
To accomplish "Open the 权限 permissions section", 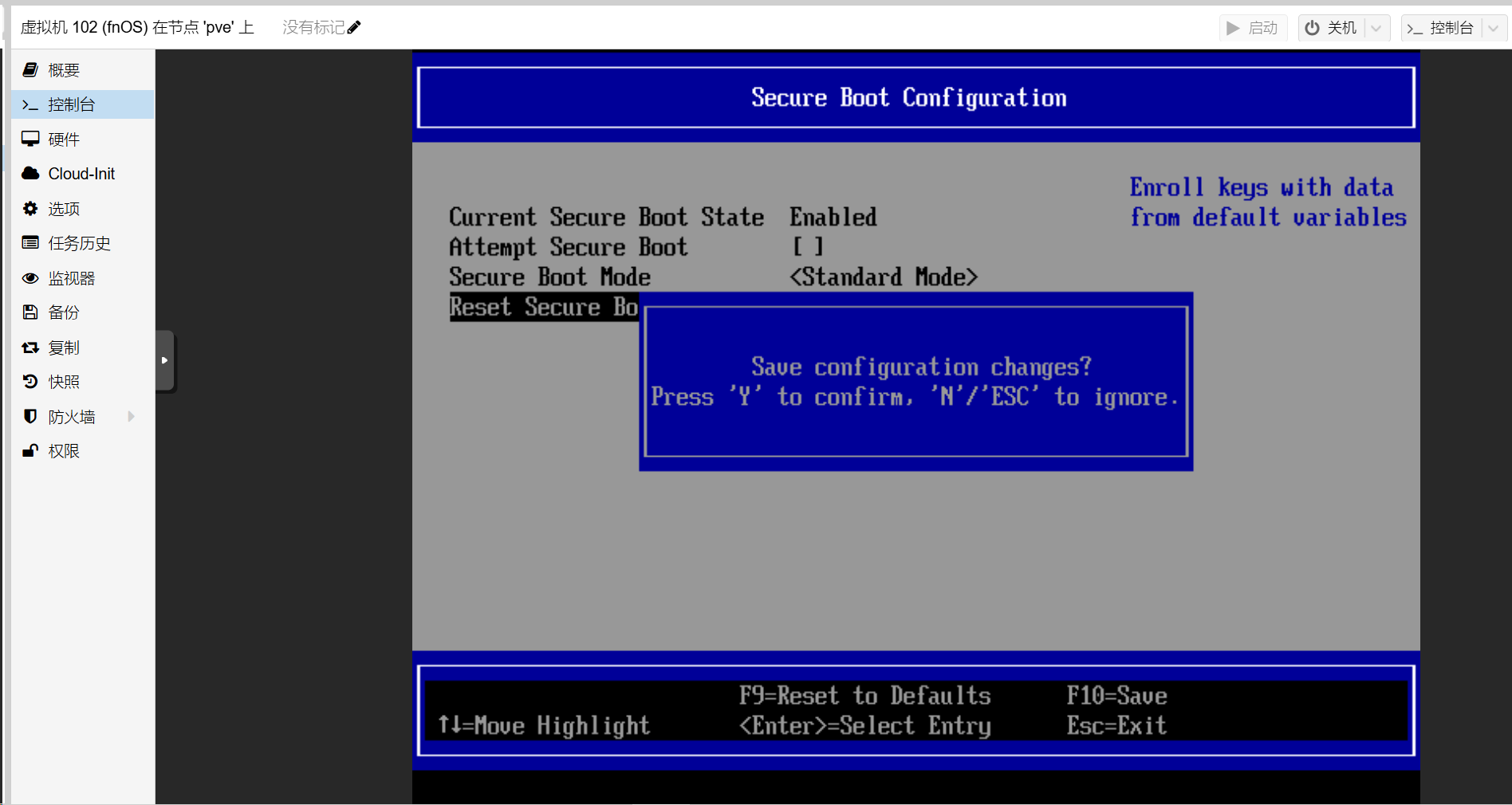I will pyautogui.click(x=83, y=451).
